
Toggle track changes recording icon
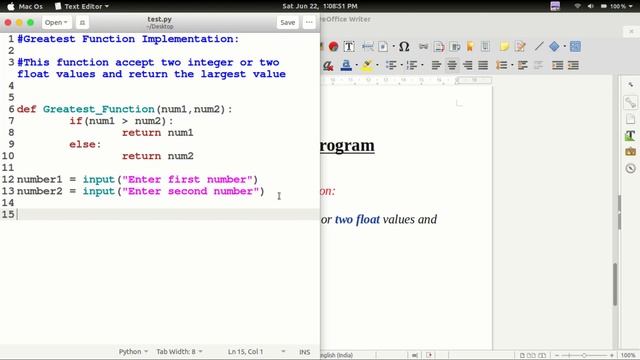click(x=520, y=47)
